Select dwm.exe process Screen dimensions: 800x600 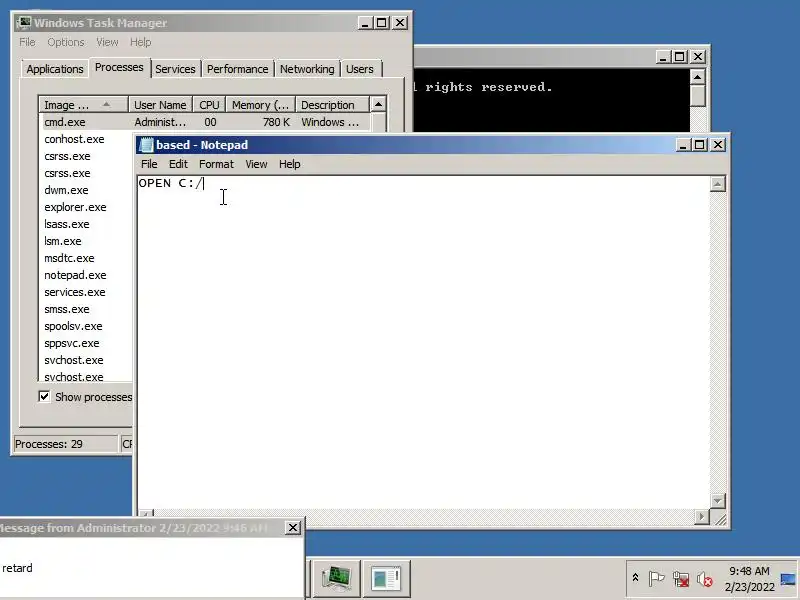click(x=66, y=190)
